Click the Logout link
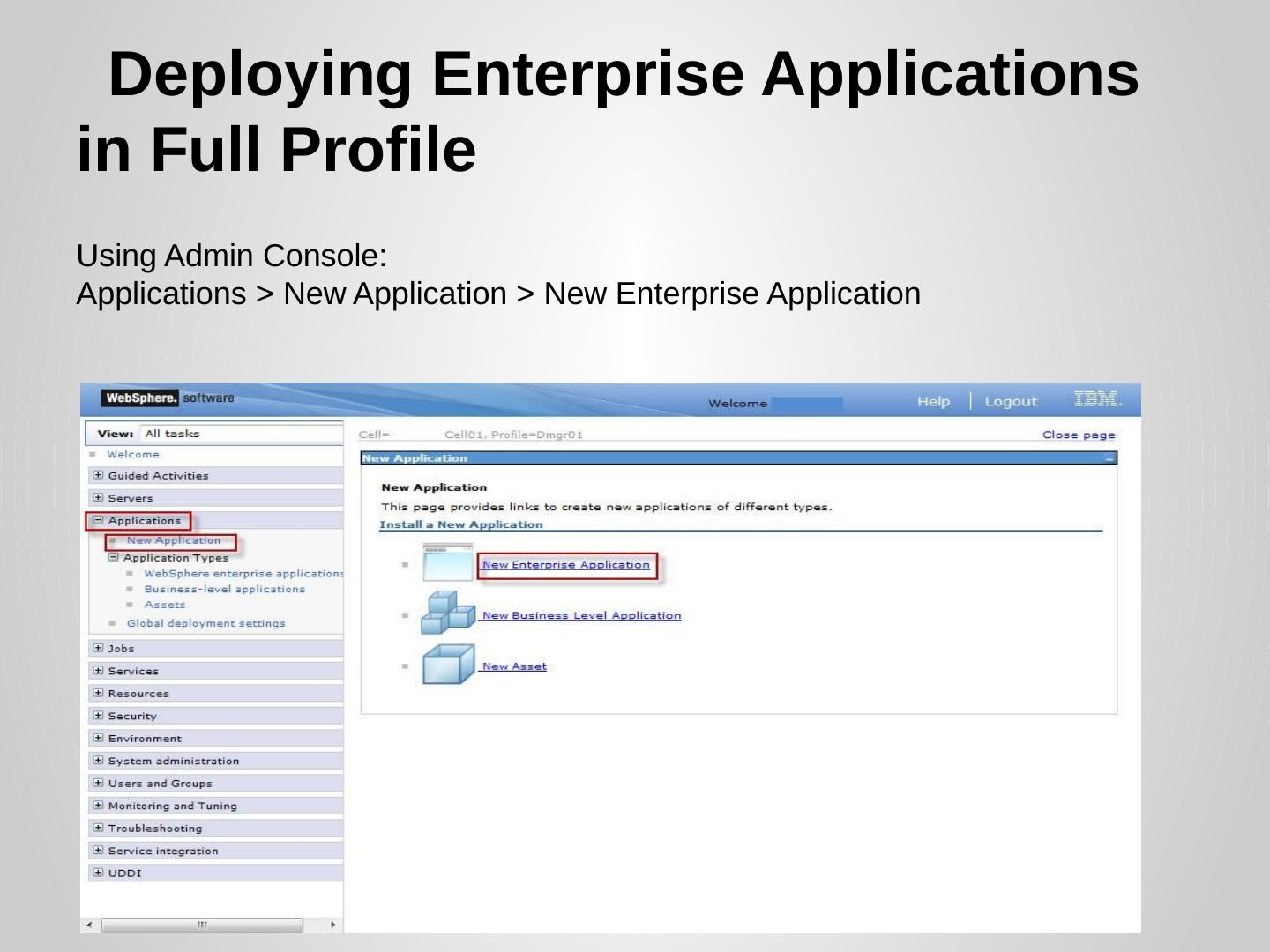 click(1011, 402)
